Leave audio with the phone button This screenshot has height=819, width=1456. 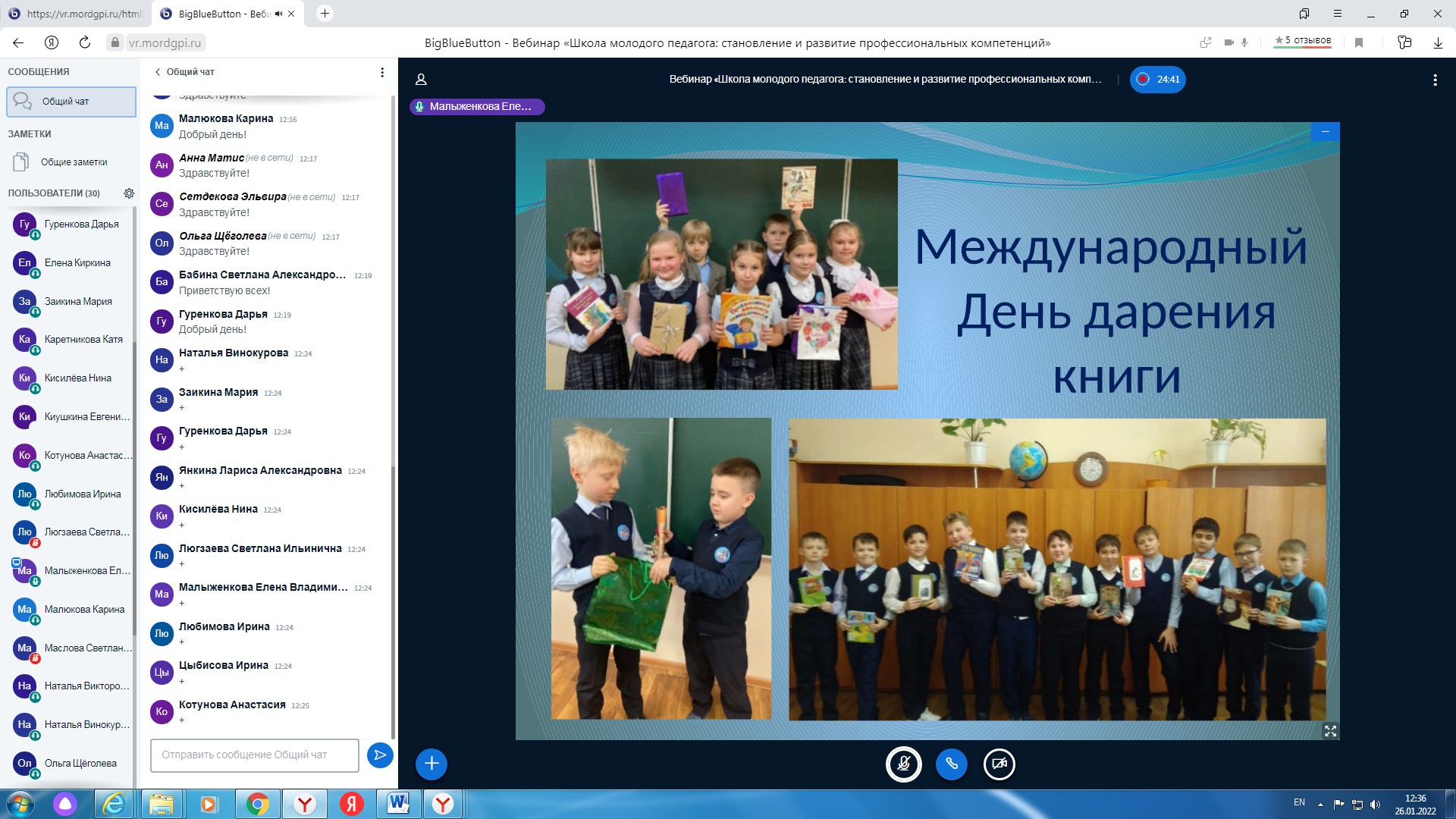coord(952,764)
